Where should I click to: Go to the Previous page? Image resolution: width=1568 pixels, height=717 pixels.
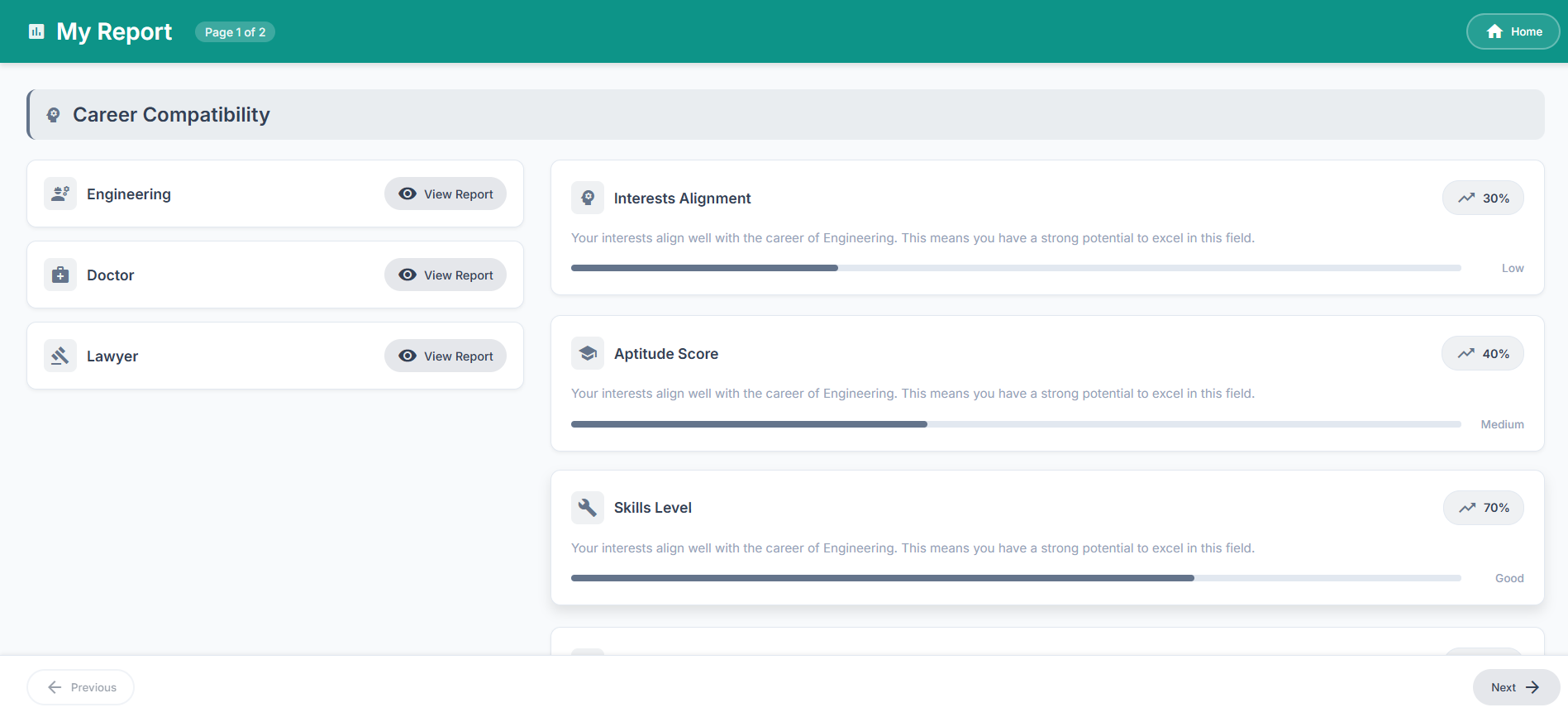point(80,687)
